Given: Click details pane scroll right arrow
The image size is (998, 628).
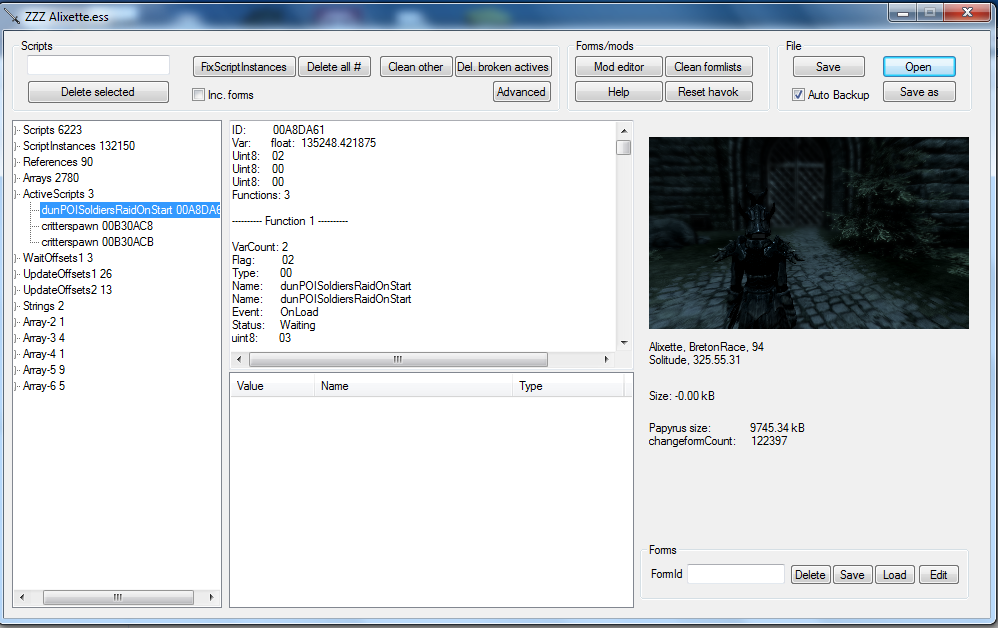Looking at the screenshot, I should [607, 359].
